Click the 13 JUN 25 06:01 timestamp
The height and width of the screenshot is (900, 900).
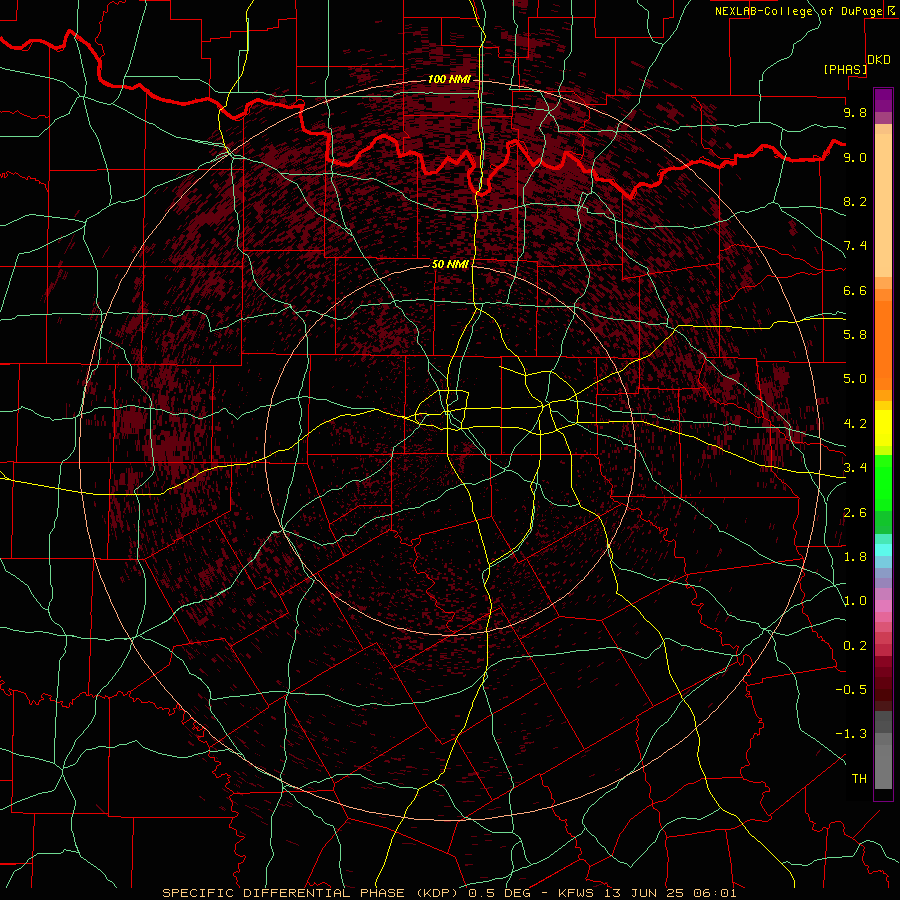coord(668,893)
